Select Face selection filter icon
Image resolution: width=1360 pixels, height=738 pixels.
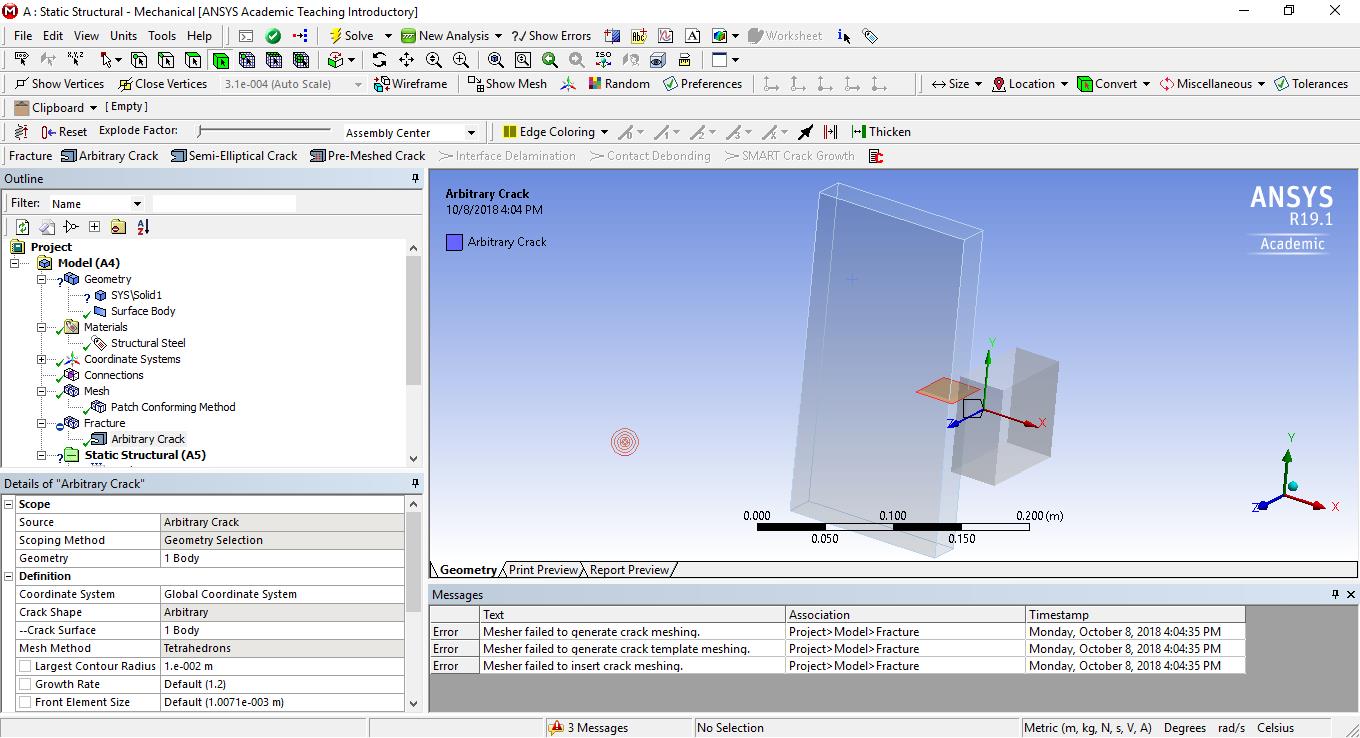[193, 59]
